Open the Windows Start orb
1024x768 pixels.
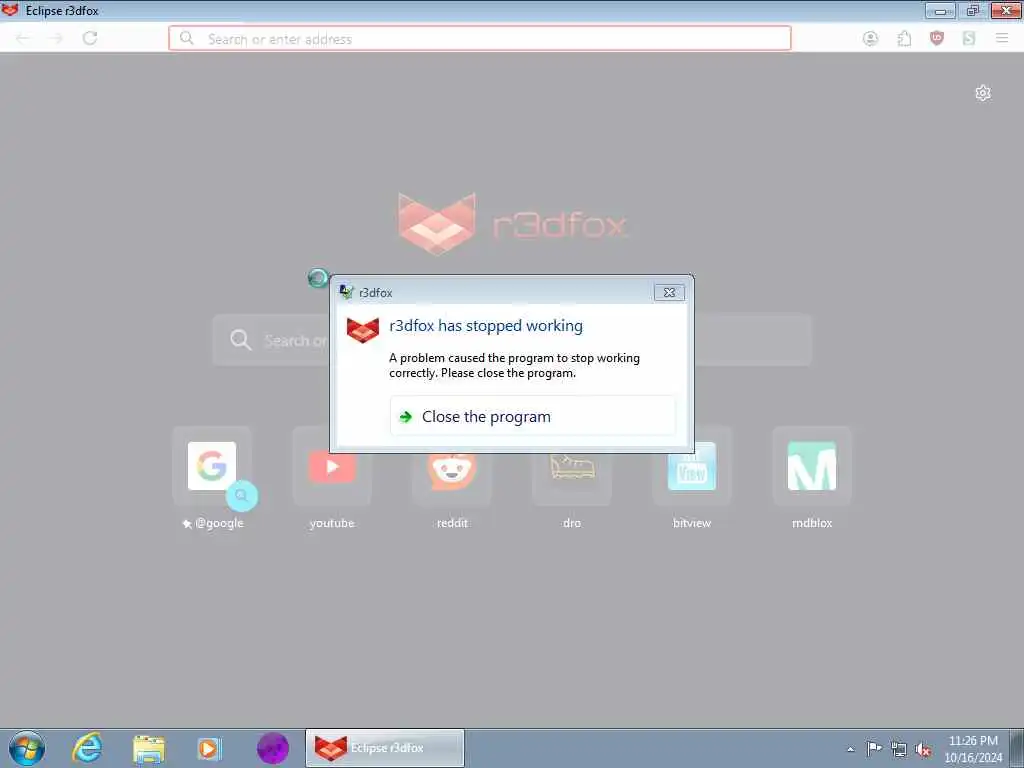point(27,748)
